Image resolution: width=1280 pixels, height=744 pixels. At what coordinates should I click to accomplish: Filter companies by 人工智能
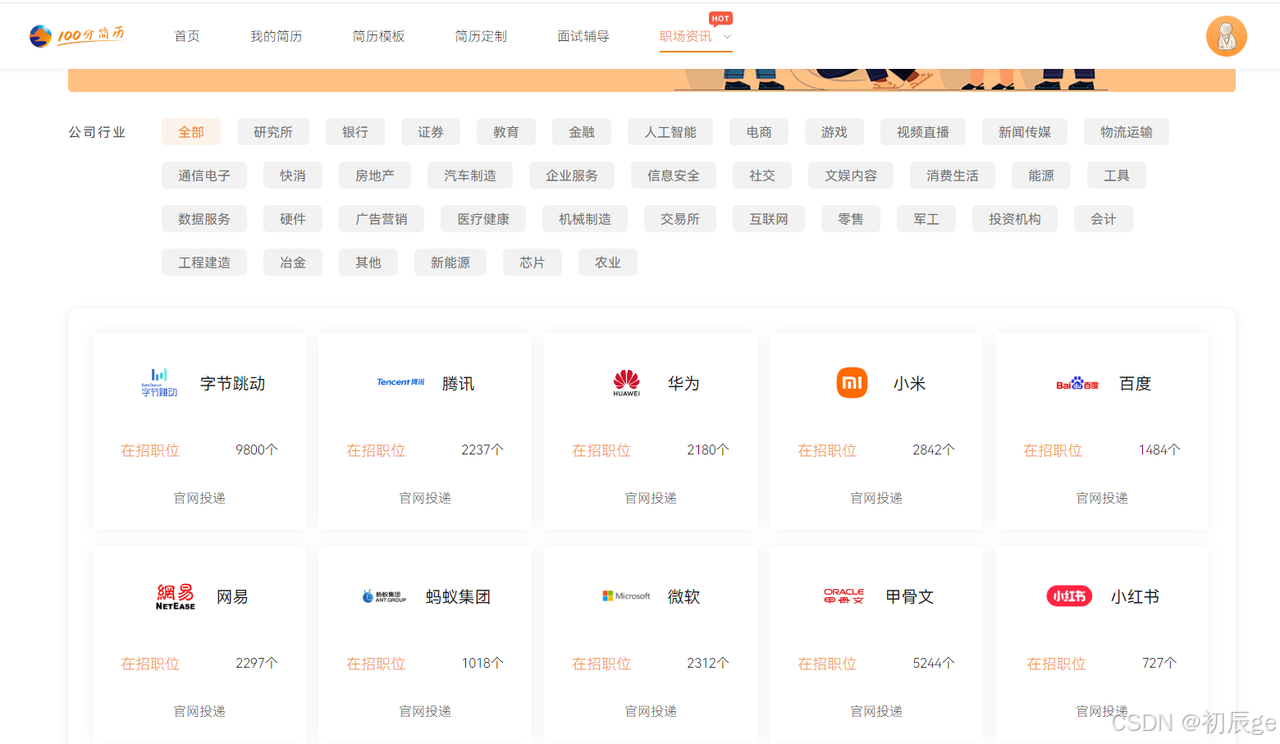[670, 132]
